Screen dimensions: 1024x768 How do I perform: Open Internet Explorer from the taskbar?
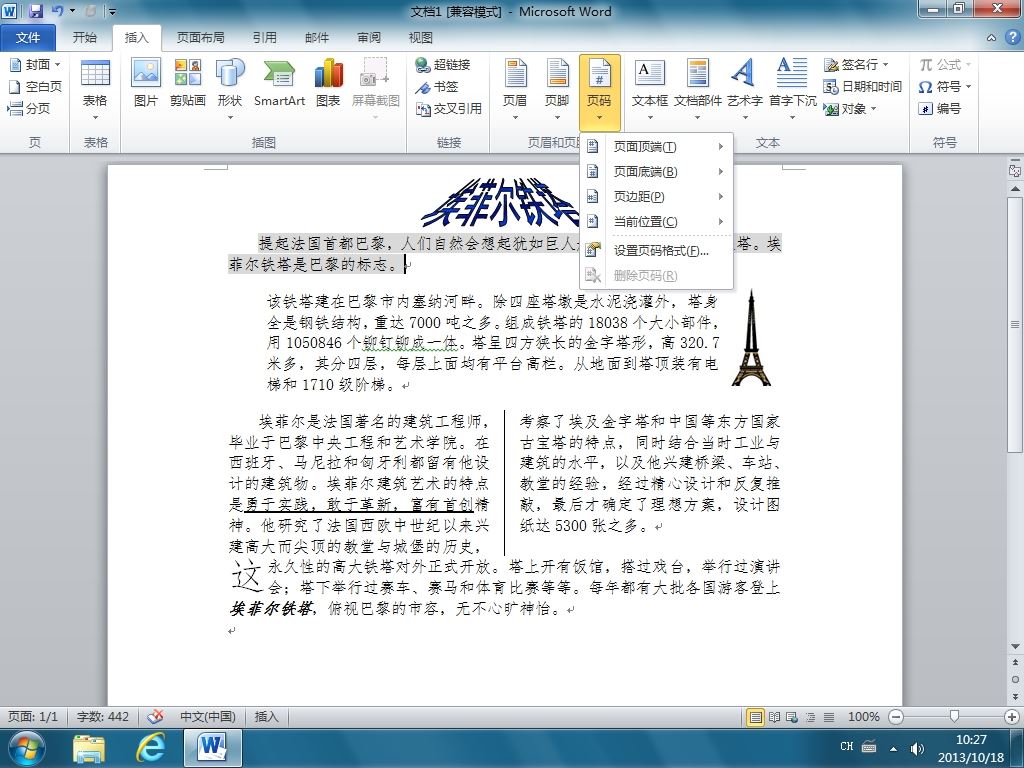click(x=150, y=748)
